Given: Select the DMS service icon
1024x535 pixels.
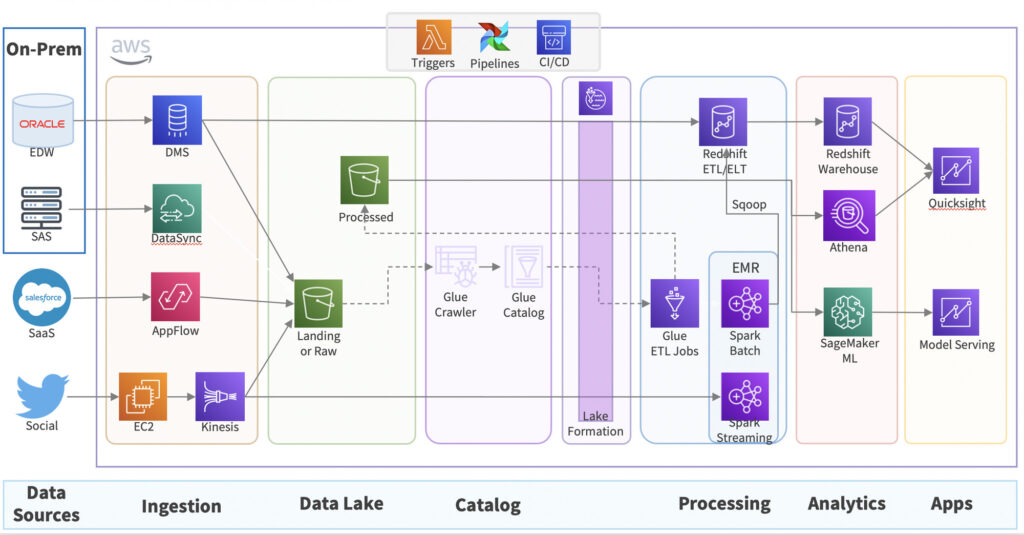Looking at the screenshot, I should pyautogui.click(x=177, y=120).
